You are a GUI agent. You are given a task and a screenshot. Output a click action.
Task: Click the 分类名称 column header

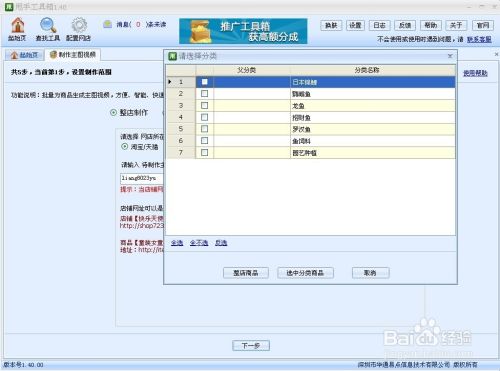(x=372, y=70)
